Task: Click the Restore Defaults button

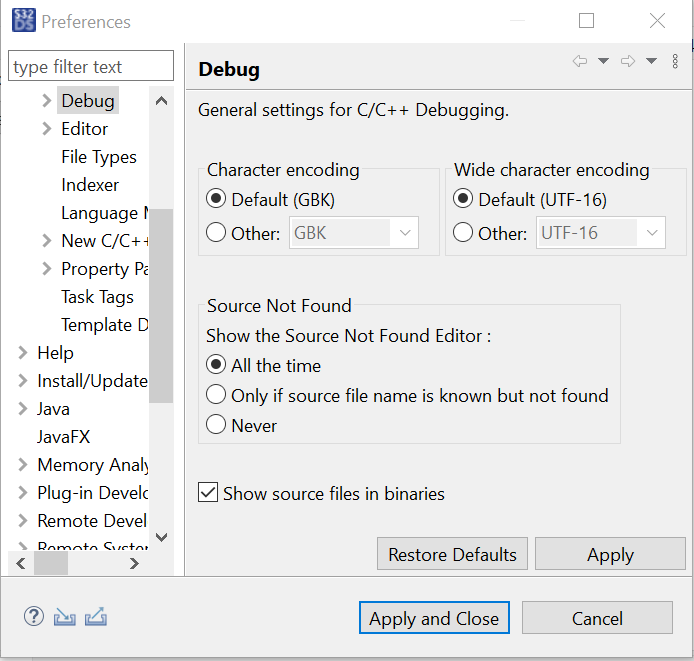Action: [x=452, y=554]
